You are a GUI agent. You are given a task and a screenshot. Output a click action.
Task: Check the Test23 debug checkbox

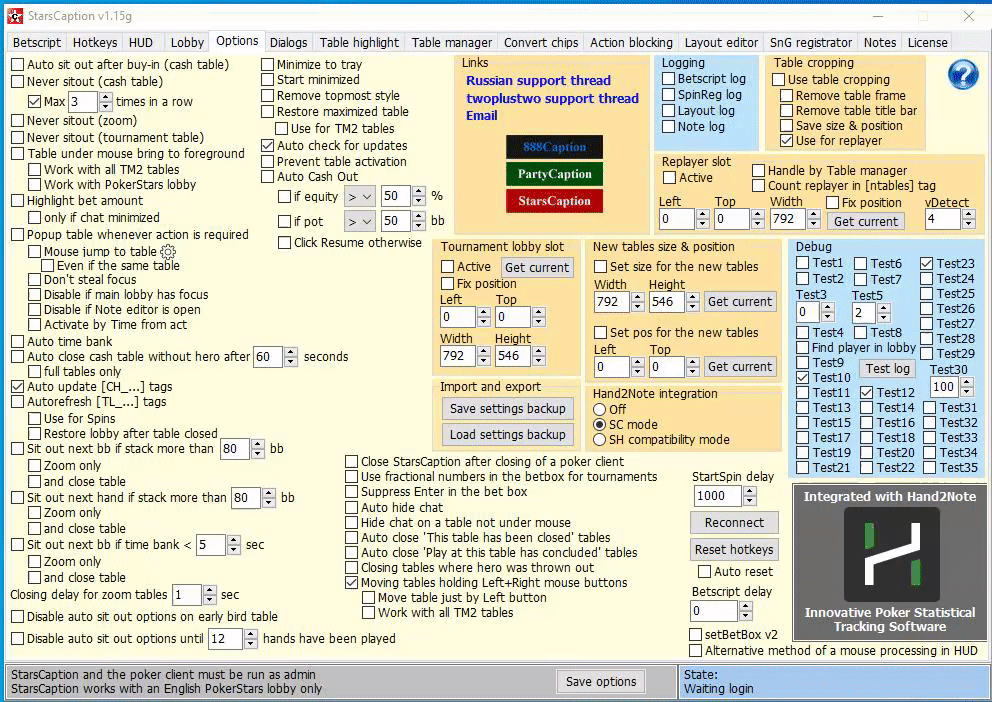[x=927, y=263]
